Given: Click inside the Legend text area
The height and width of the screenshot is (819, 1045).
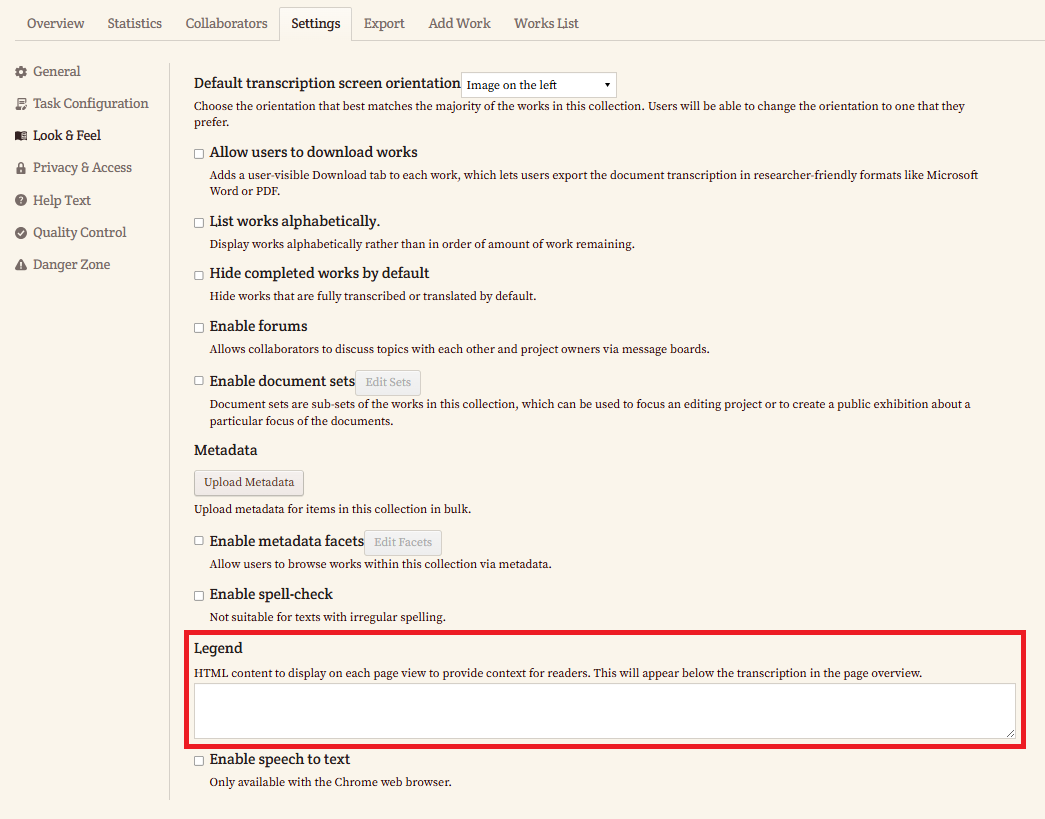Looking at the screenshot, I should pyautogui.click(x=604, y=711).
